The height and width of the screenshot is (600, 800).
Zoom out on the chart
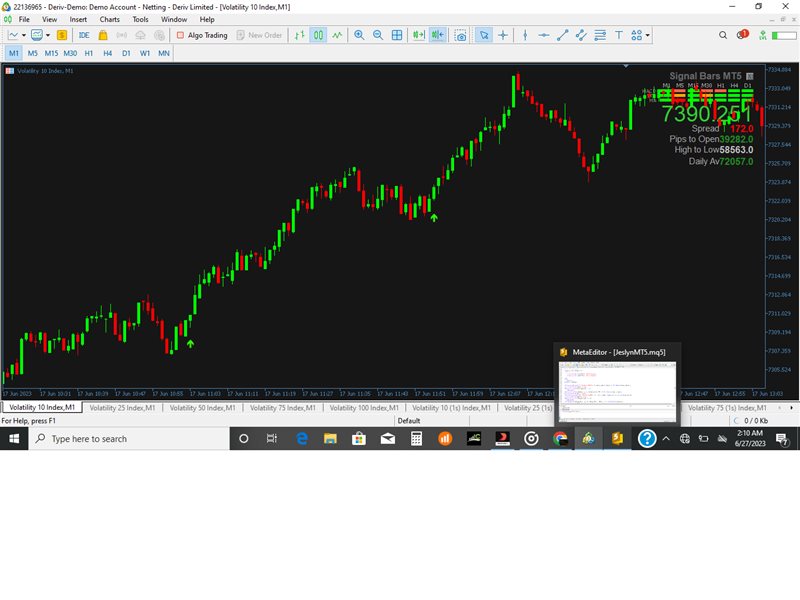tap(378, 35)
